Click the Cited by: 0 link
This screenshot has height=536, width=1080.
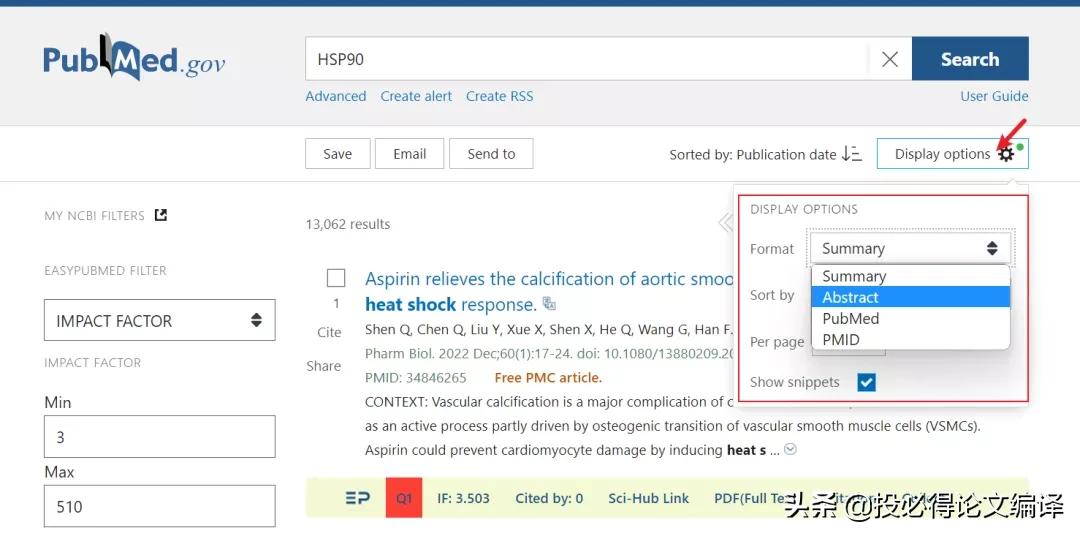click(549, 498)
